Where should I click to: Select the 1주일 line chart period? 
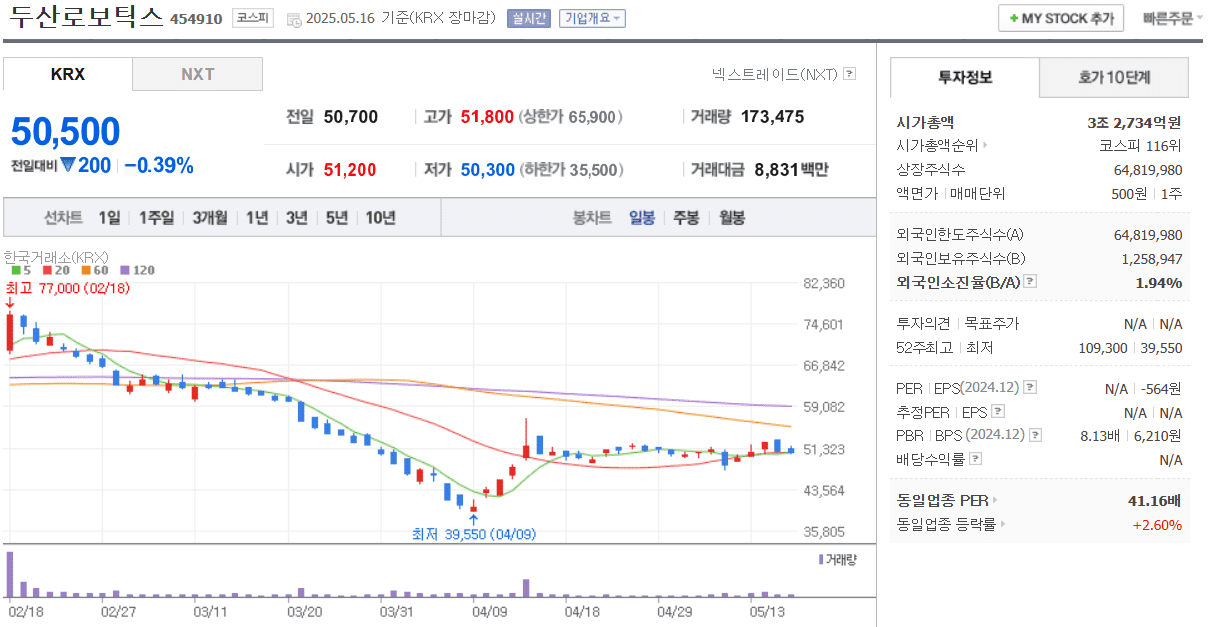coord(156,217)
